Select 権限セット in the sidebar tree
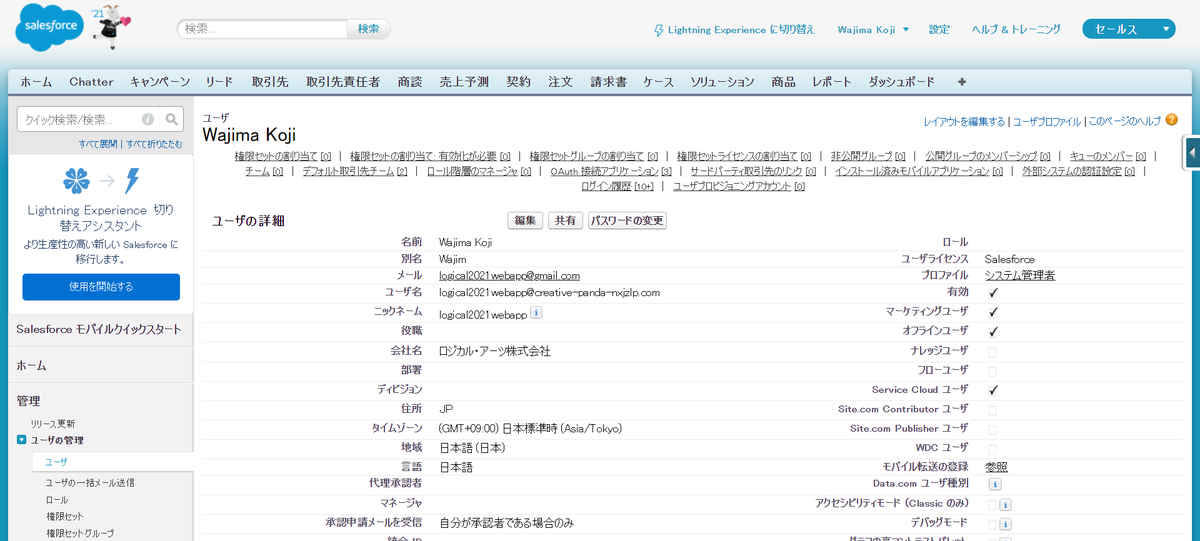 65,516
